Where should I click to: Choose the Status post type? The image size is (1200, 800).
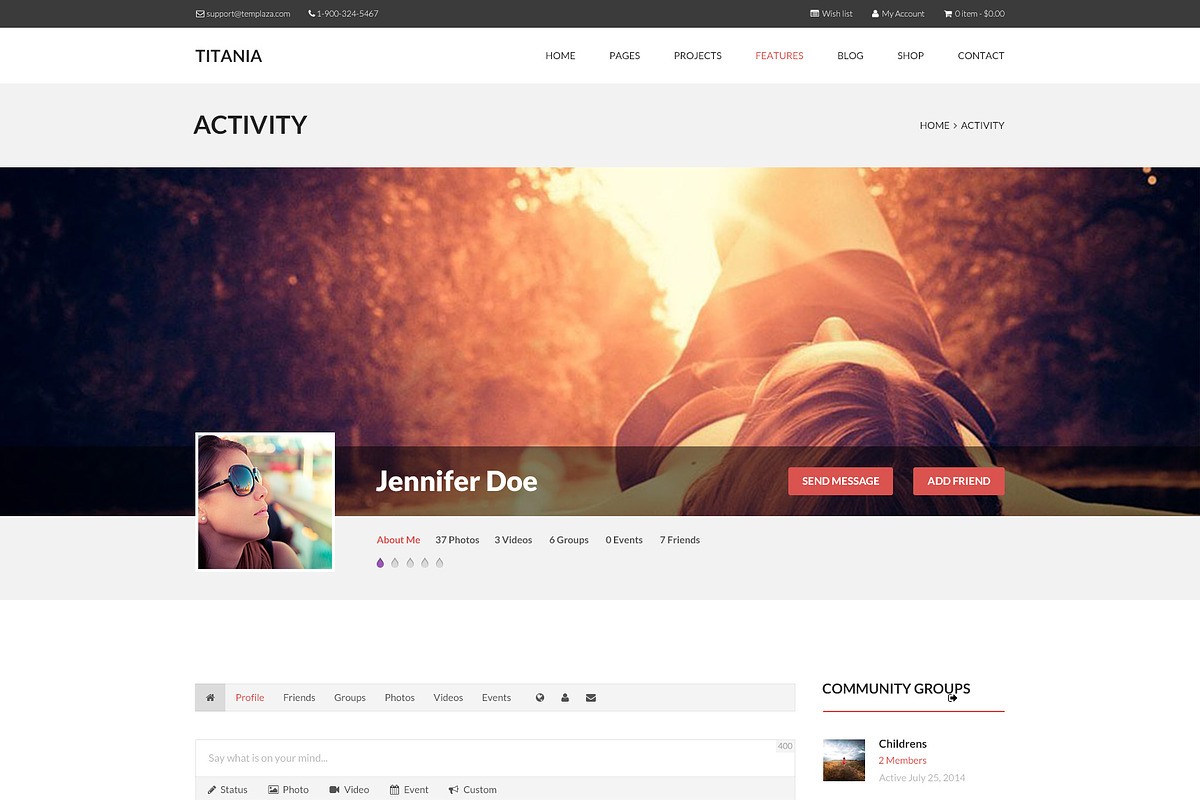click(228, 790)
